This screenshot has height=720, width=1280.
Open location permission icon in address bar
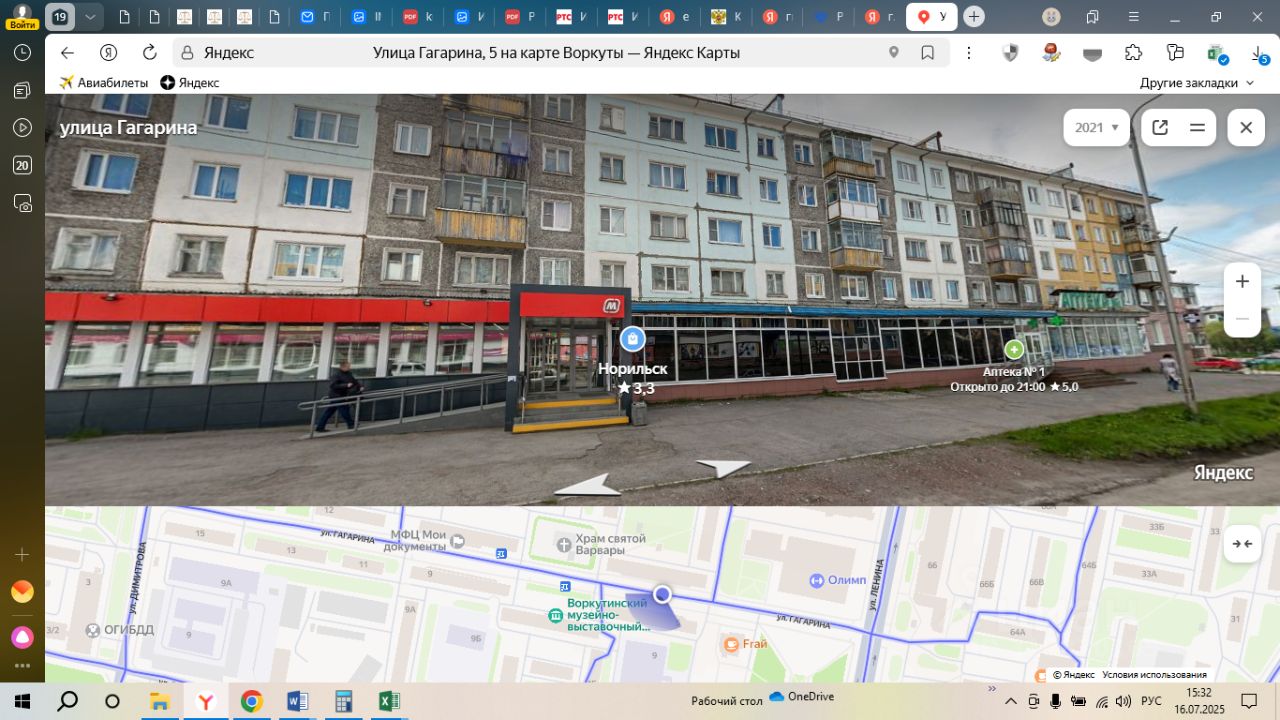click(x=894, y=53)
